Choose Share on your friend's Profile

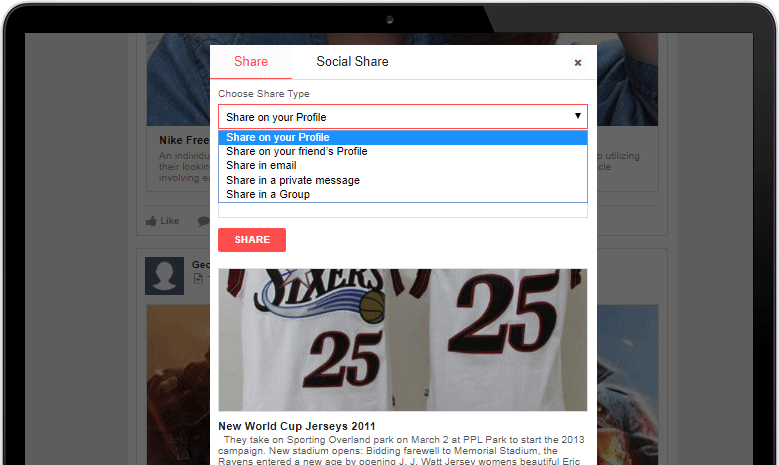coord(403,152)
